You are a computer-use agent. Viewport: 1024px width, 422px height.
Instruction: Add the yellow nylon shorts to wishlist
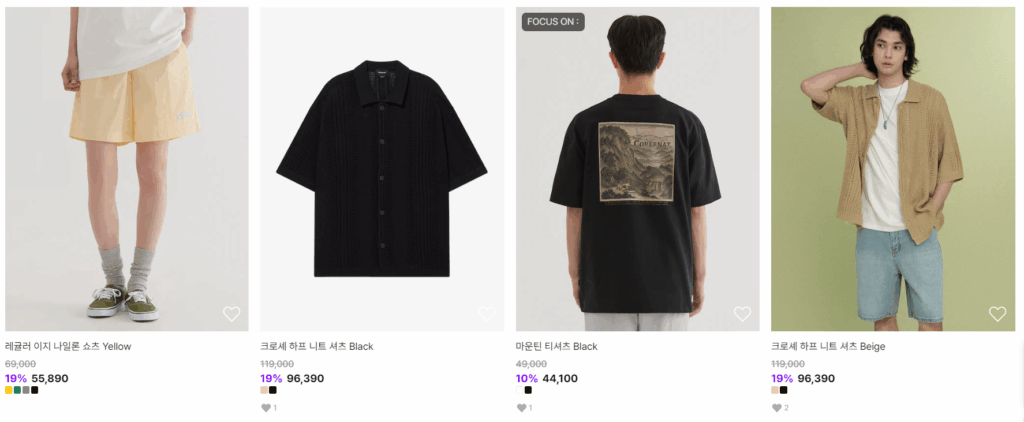point(231,314)
